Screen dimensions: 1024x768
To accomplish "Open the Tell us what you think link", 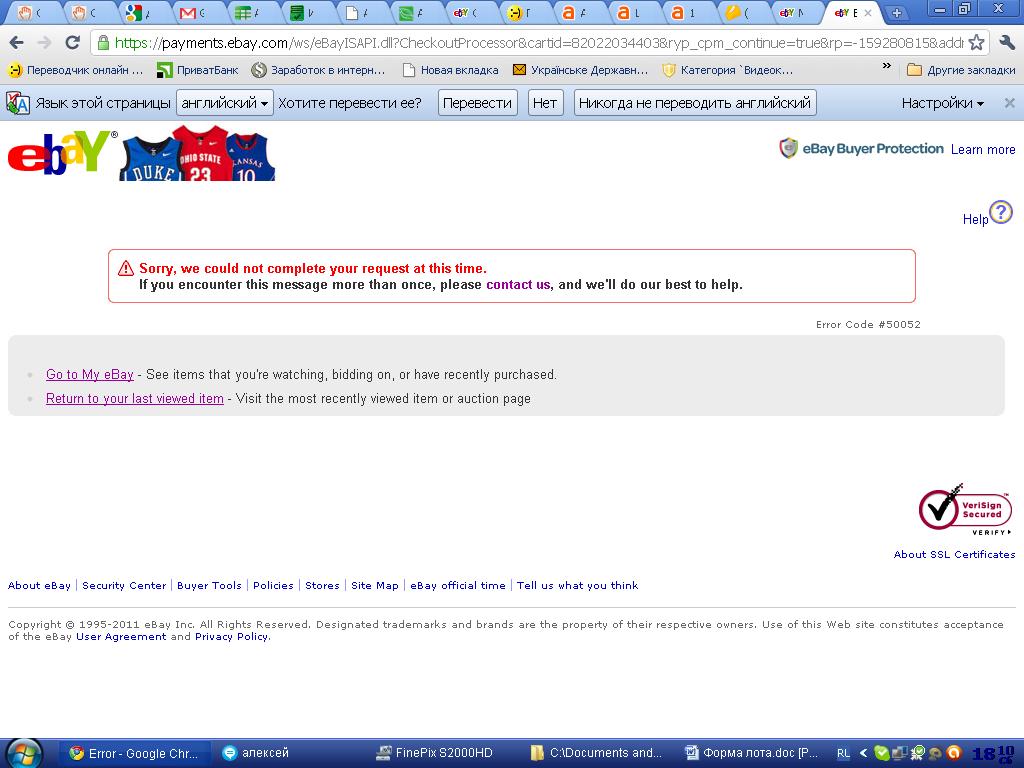I will pyautogui.click(x=577, y=585).
